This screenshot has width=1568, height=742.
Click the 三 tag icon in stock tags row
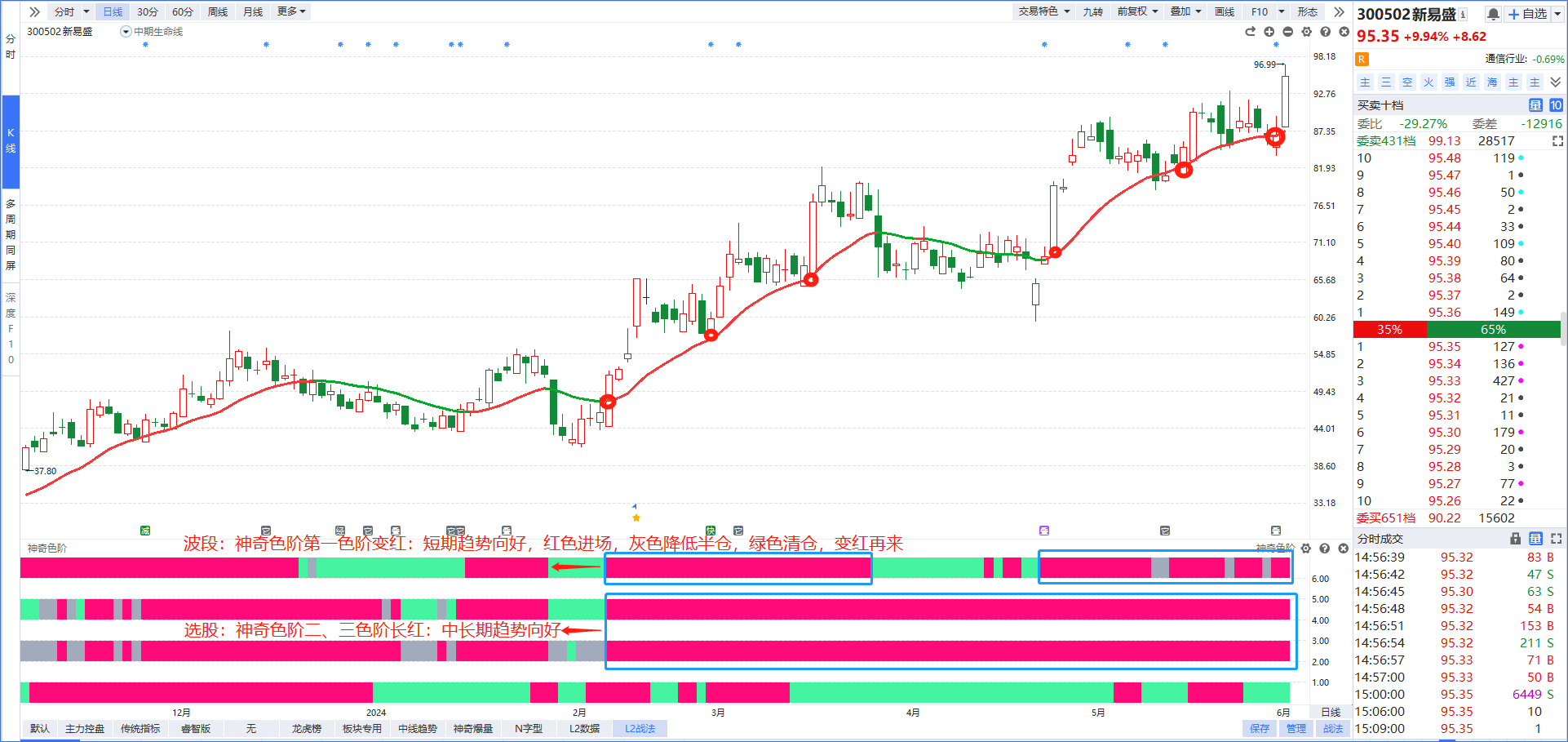pos(1386,82)
